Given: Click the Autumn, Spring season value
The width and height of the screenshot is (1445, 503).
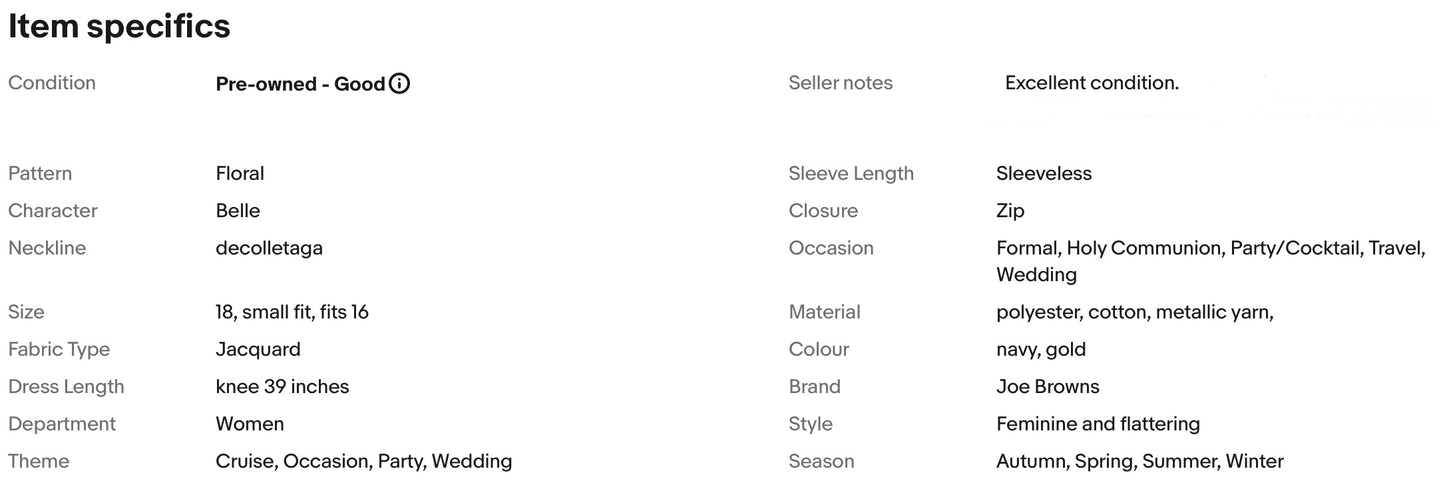Looking at the screenshot, I should [x=1139, y=461].
